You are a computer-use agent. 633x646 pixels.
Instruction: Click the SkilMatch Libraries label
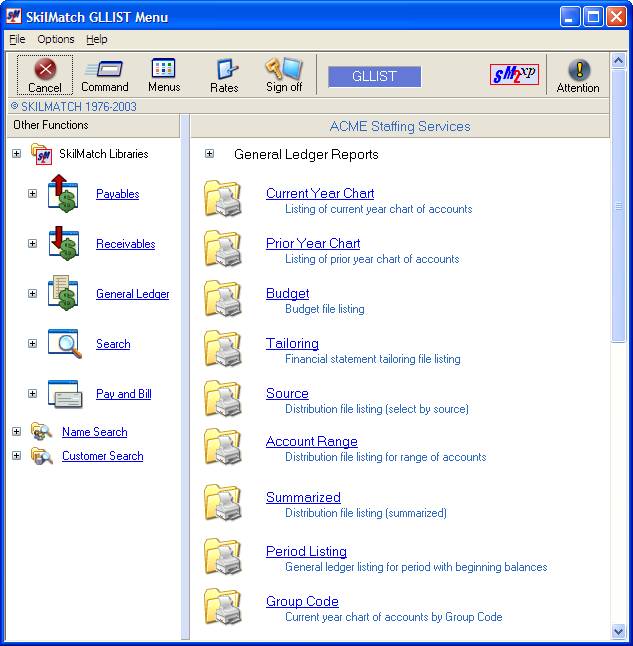pos(104,154)
